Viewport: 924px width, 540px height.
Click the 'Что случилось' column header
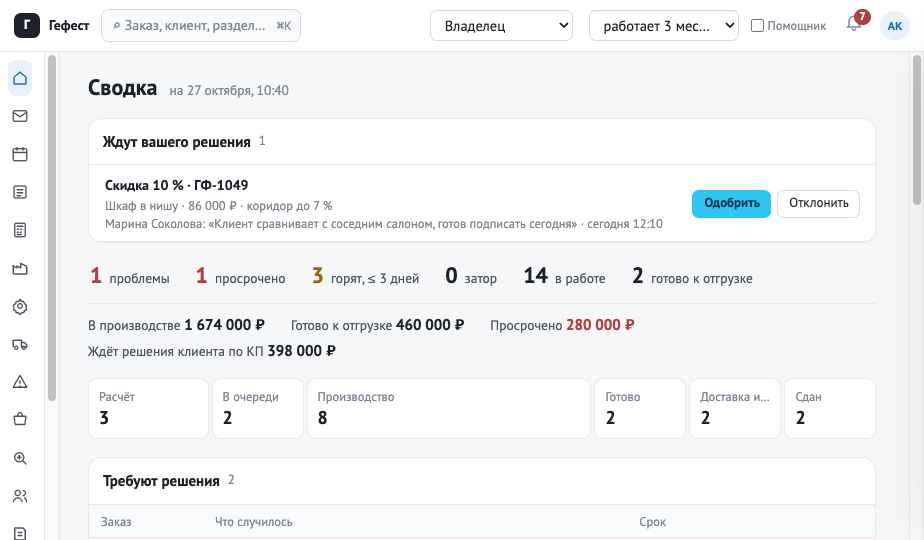(x=253, y=522)
